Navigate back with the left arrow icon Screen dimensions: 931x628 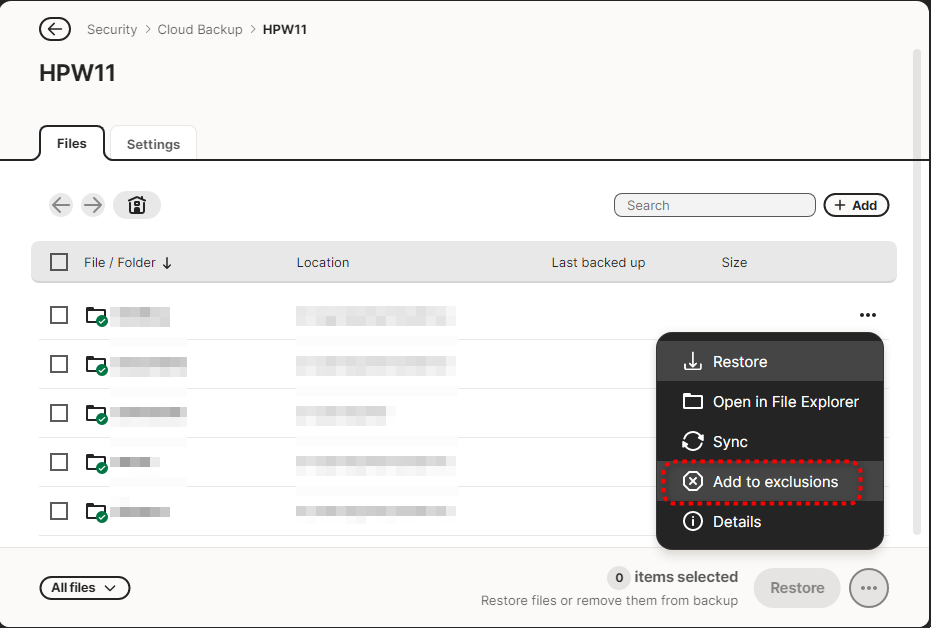click(62, 205)
